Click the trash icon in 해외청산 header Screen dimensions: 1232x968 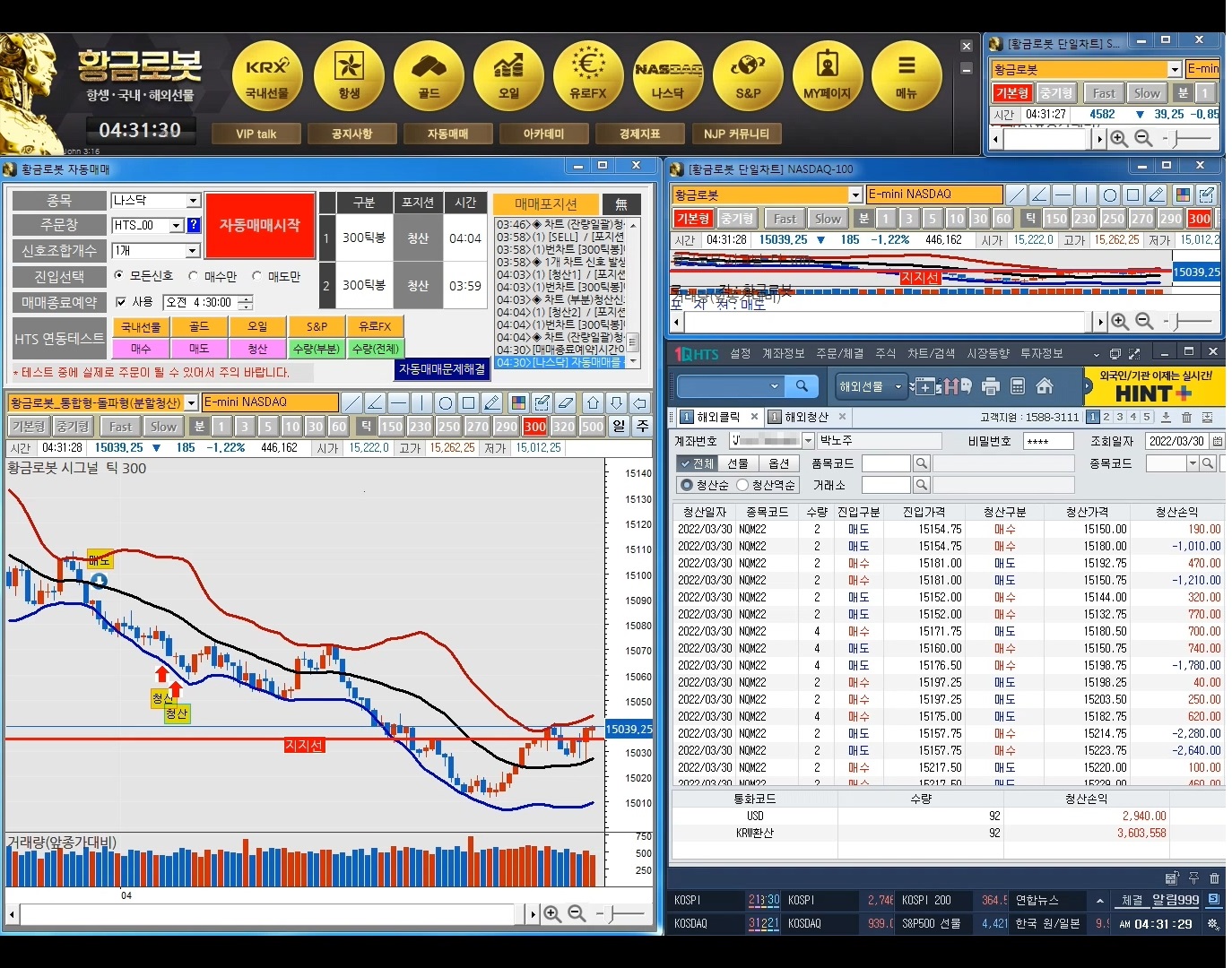[1186, 418]
